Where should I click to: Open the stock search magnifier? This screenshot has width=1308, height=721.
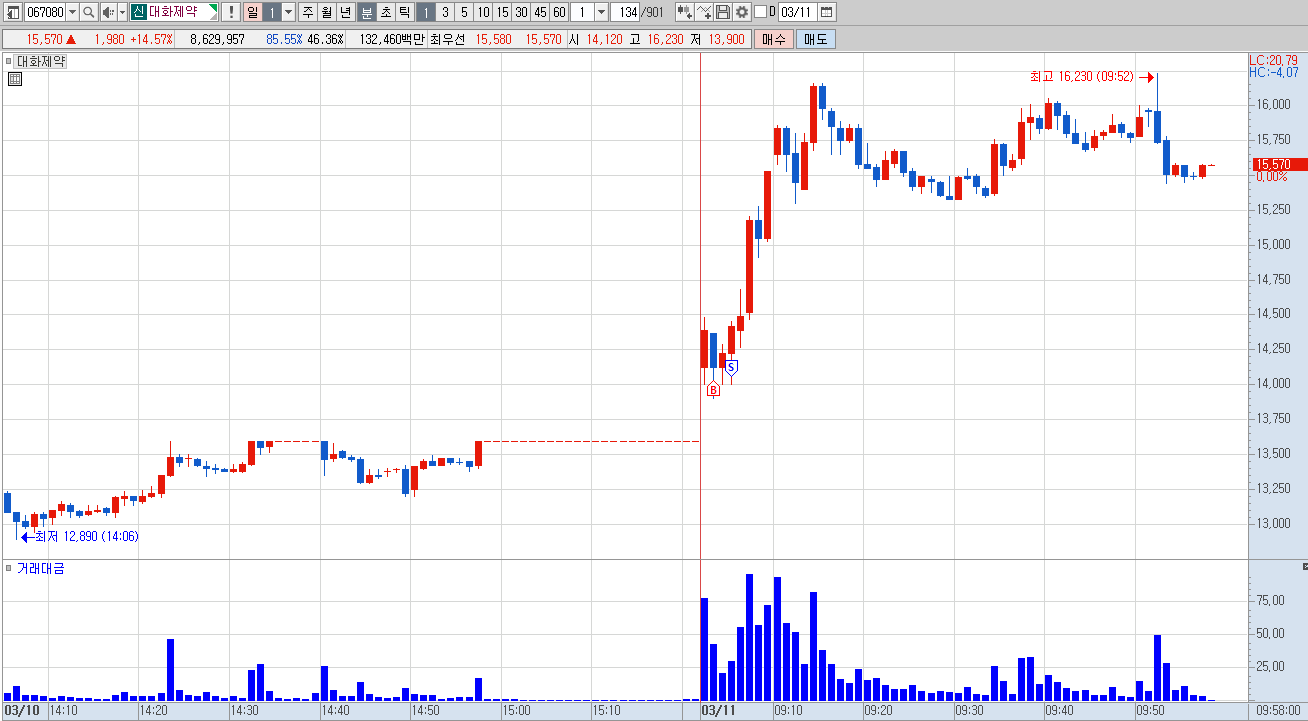88,12
